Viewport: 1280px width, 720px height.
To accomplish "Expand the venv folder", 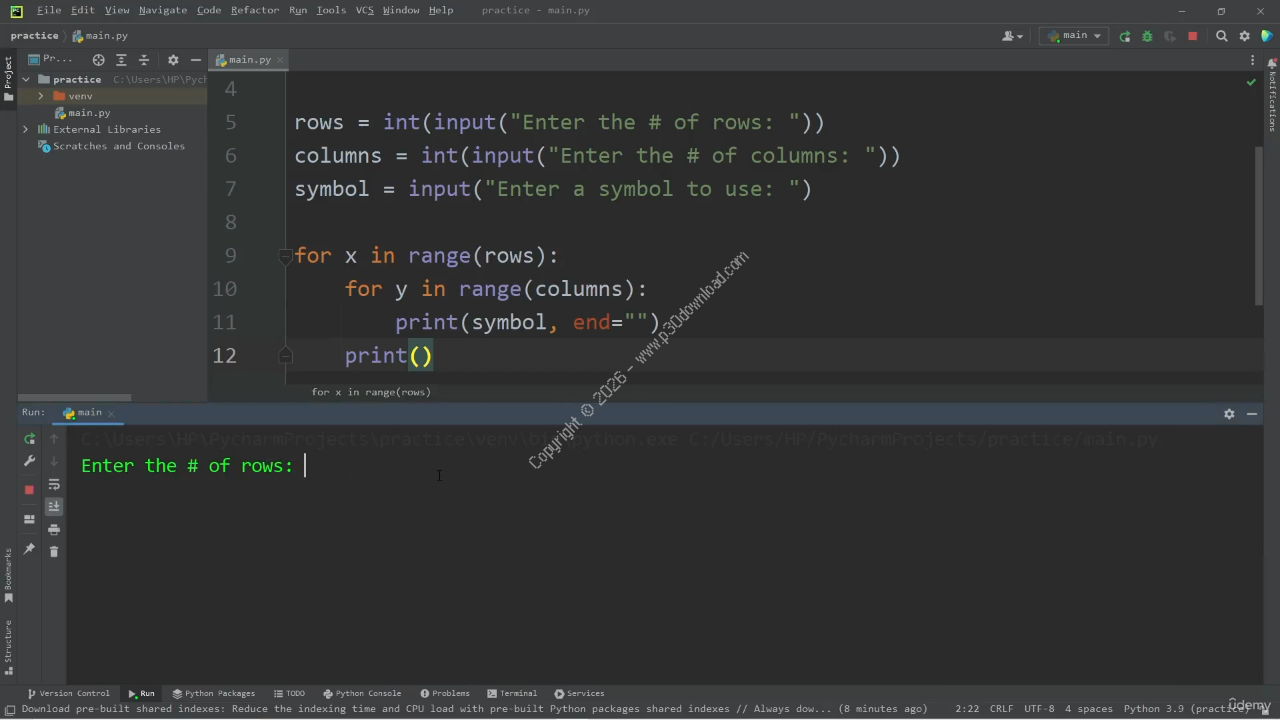I will coord(41,96).
